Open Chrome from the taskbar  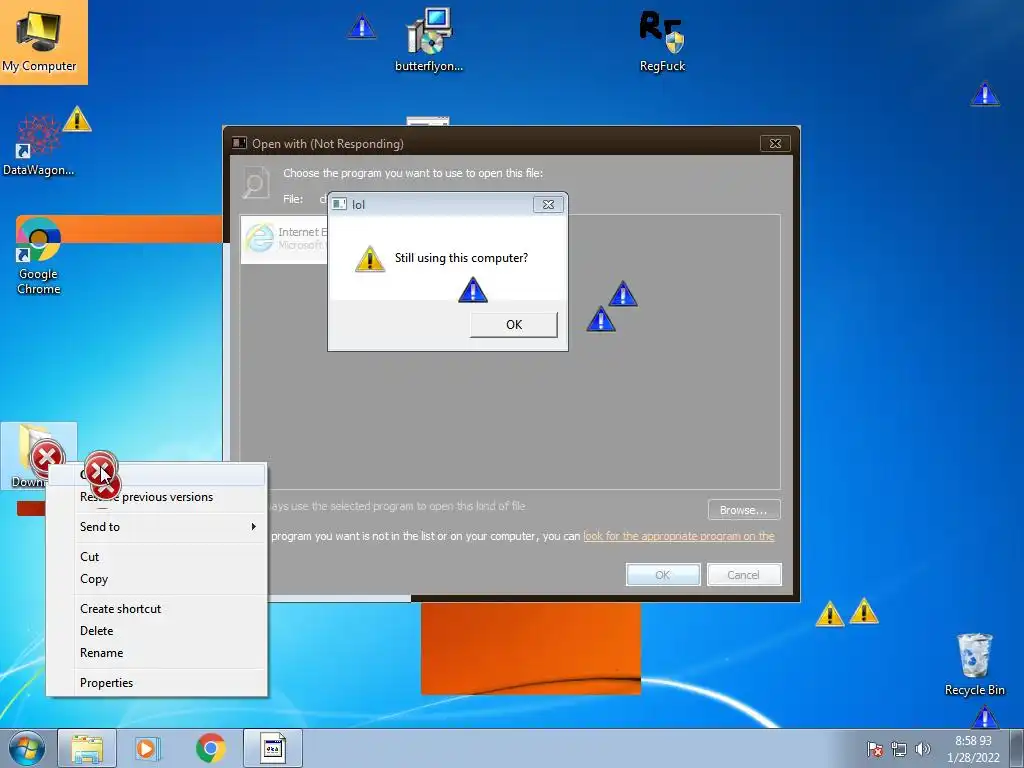[x=210, y=748]
